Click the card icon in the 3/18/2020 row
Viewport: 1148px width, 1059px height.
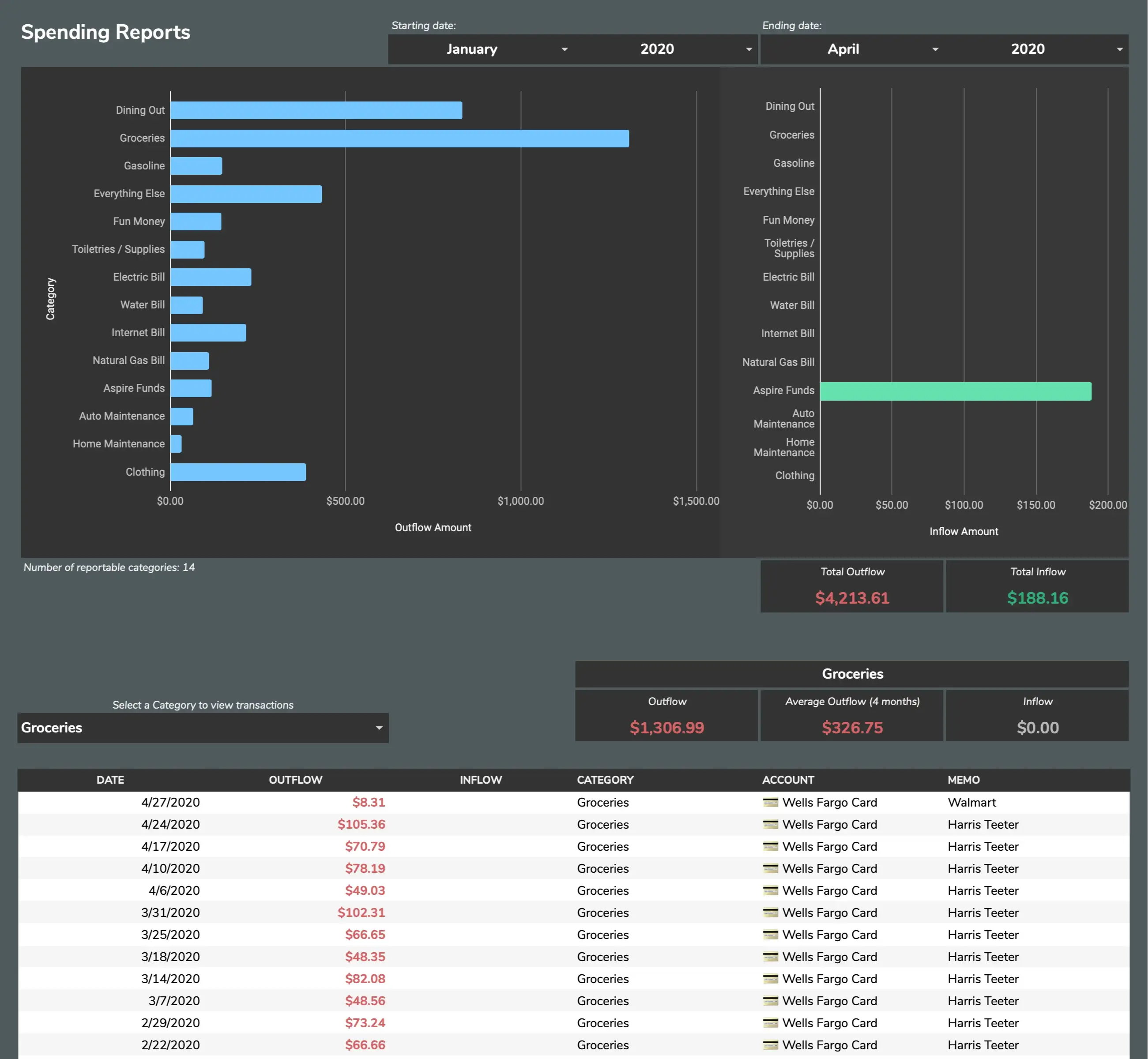tap(770, 957)
